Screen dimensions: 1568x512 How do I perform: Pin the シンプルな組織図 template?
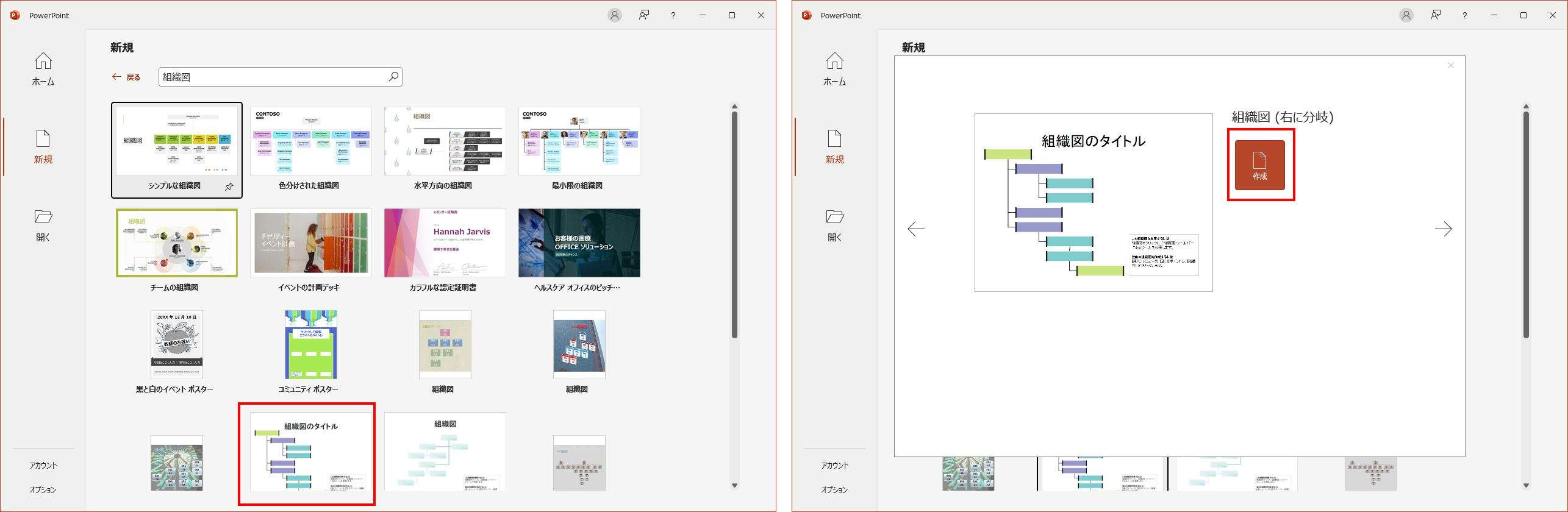click(229, 187)
